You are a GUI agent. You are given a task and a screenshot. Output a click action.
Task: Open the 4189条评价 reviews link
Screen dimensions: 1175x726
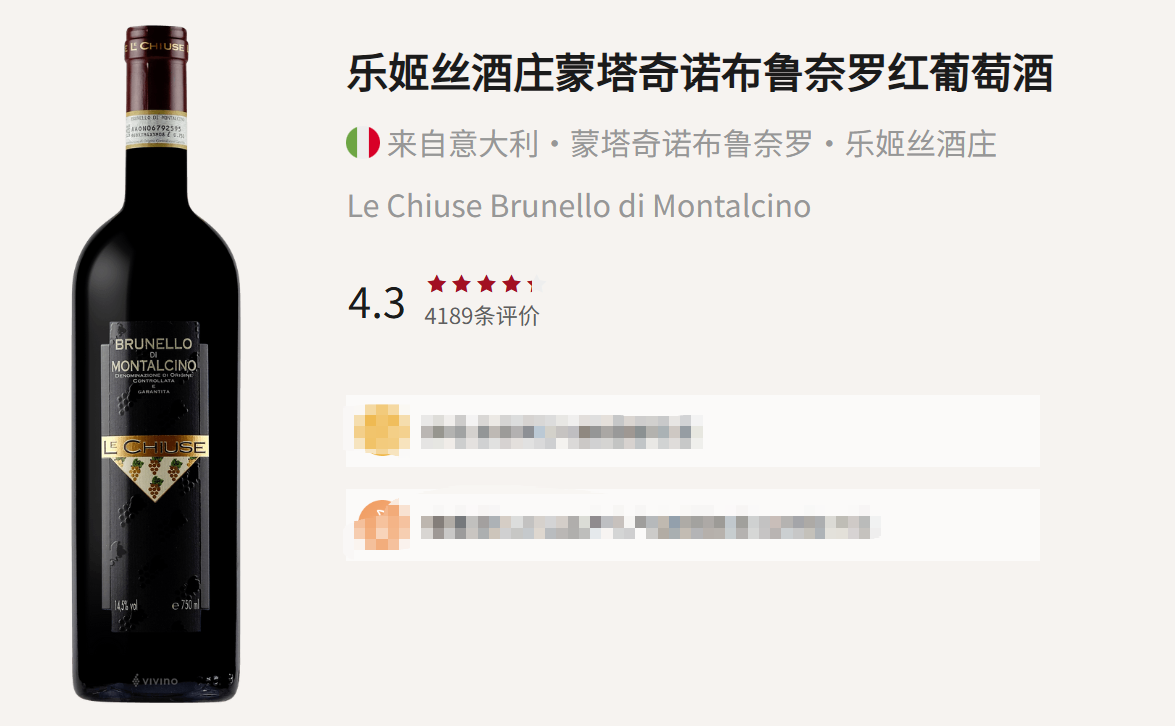482,316
